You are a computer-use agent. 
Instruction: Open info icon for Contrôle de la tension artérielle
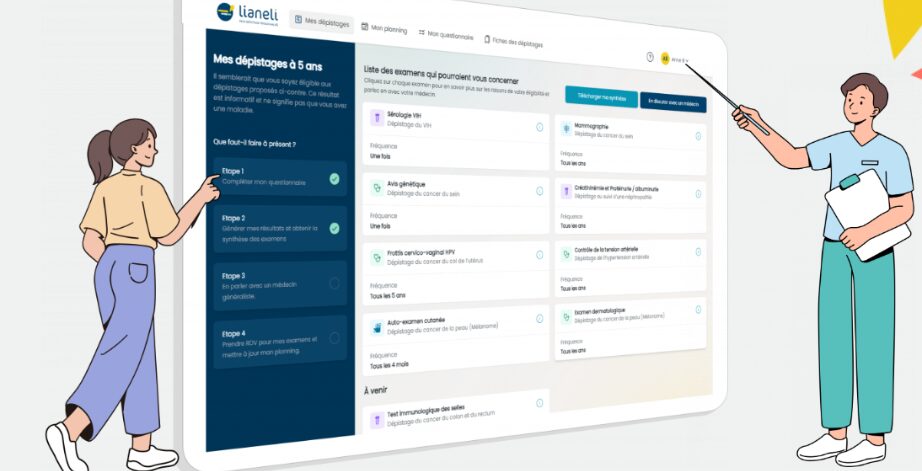coord(698,252)
